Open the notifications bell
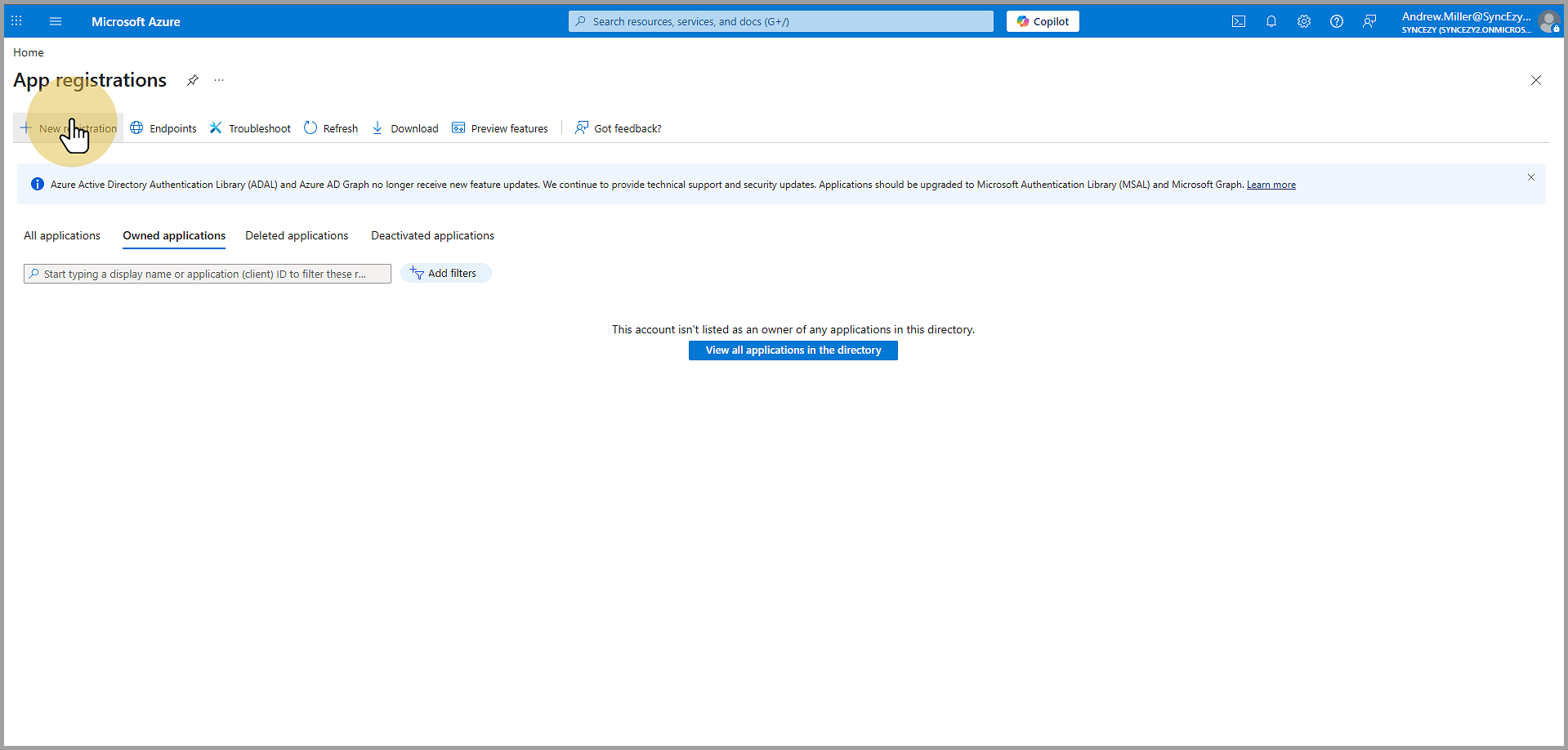Viewport: 1568px width, 750px height. coord(1271,21)
